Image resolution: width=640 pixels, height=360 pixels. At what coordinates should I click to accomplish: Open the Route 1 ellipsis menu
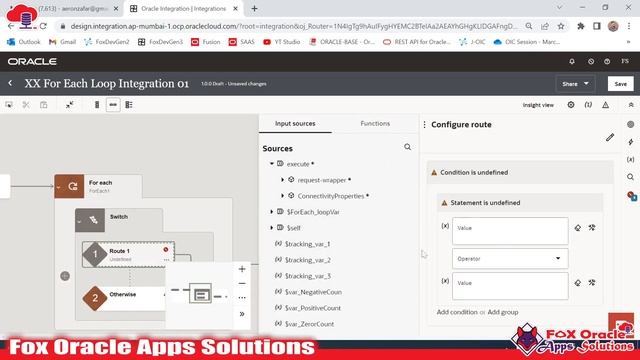pyautogui.click(x=166, y=260)
